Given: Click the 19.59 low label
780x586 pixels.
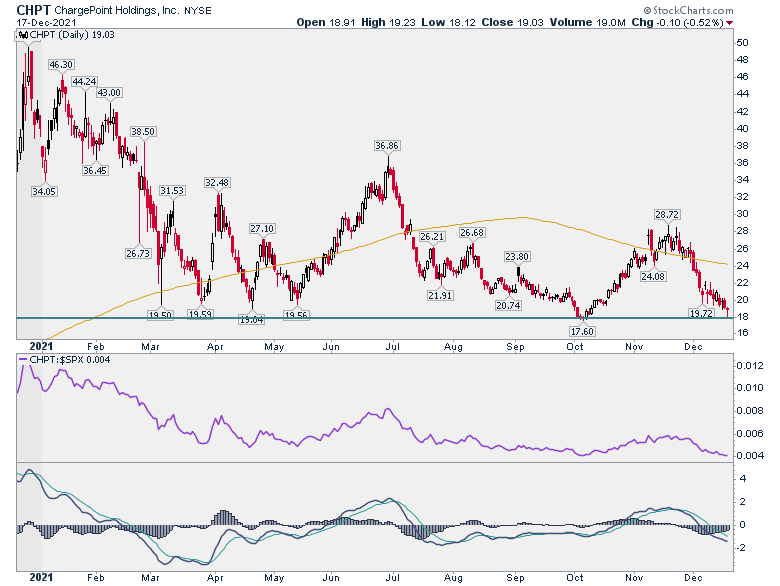Looking at the screenshot, I should click(200, 314).
